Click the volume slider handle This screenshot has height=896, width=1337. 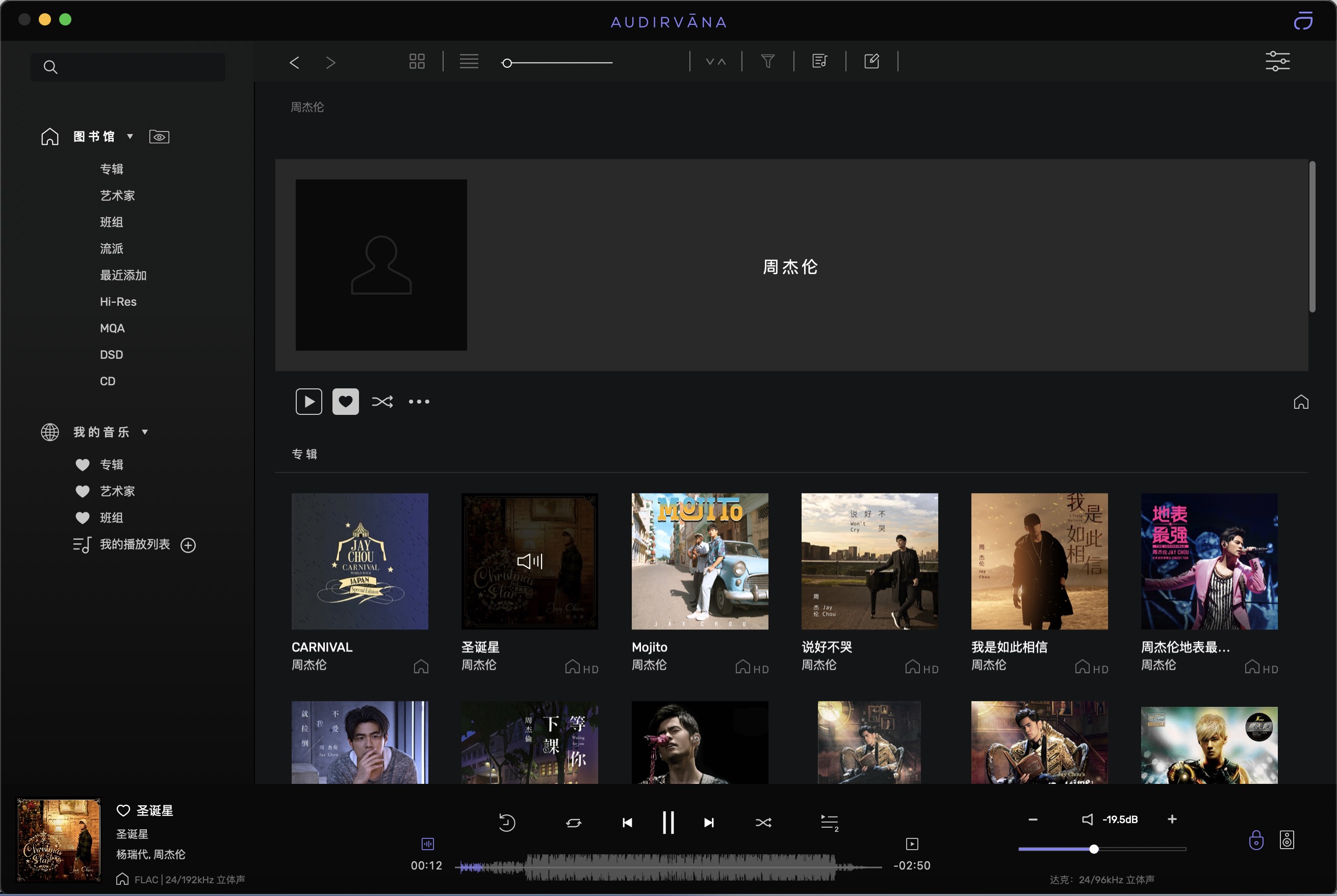click(1093, 849)
